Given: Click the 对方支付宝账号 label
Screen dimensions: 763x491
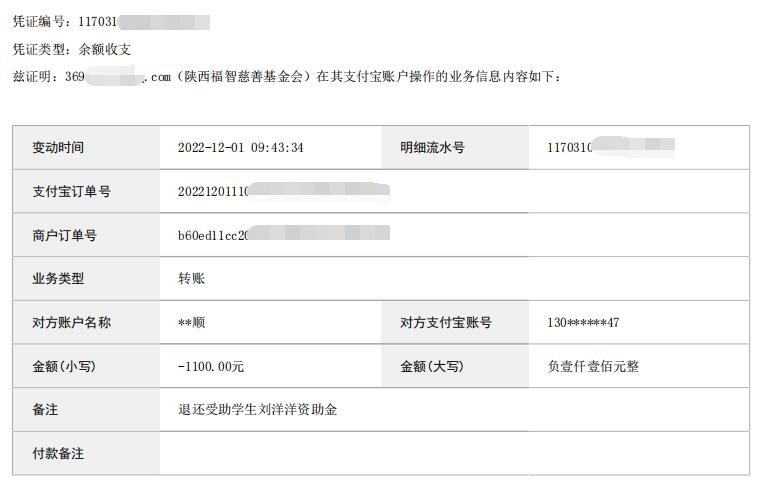Looking at the screenshot, I should pos(446,322).
